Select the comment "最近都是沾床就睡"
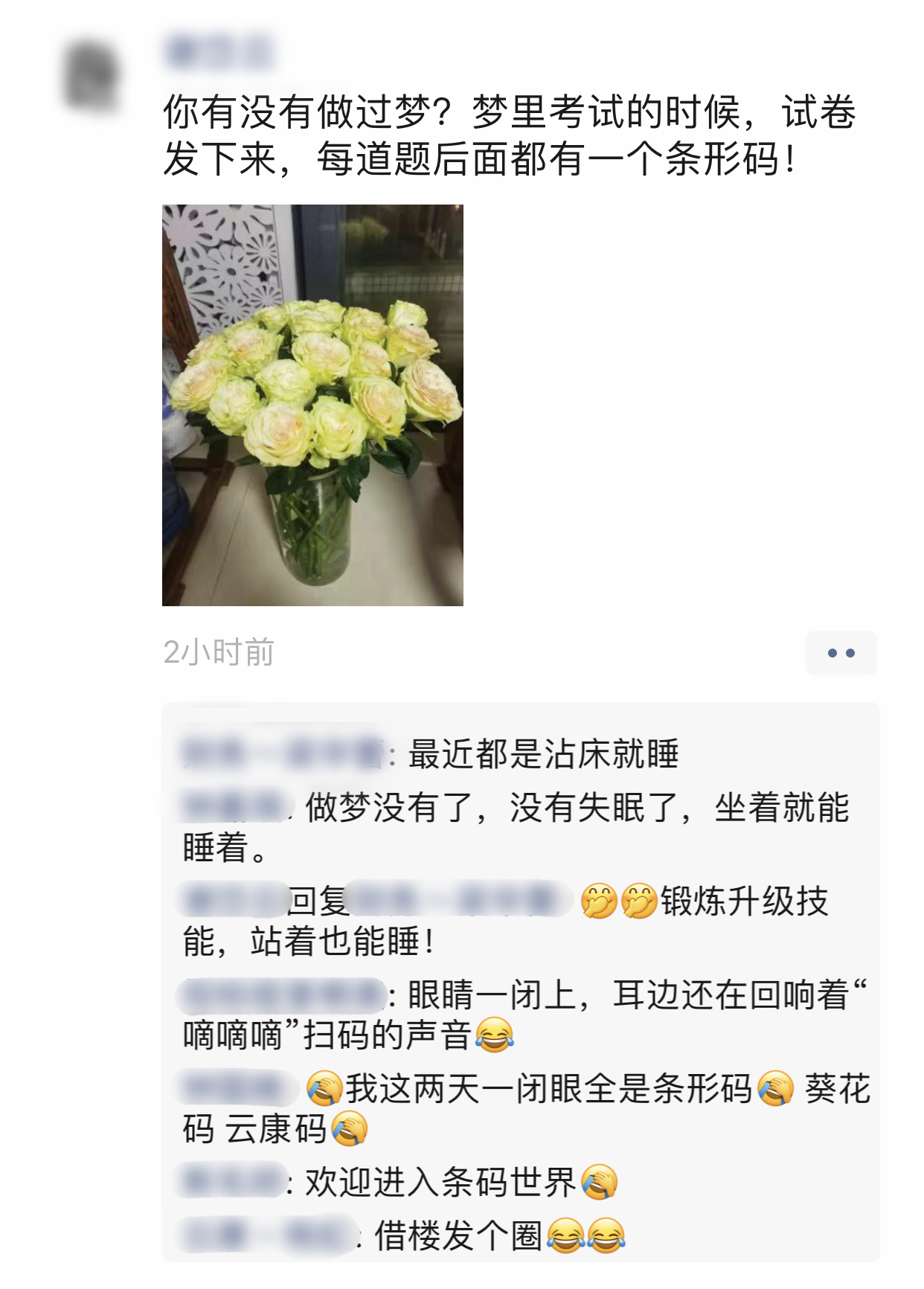Image resolution: width=924 pixels, height=1289 pixels. click(x=544, y=753)
